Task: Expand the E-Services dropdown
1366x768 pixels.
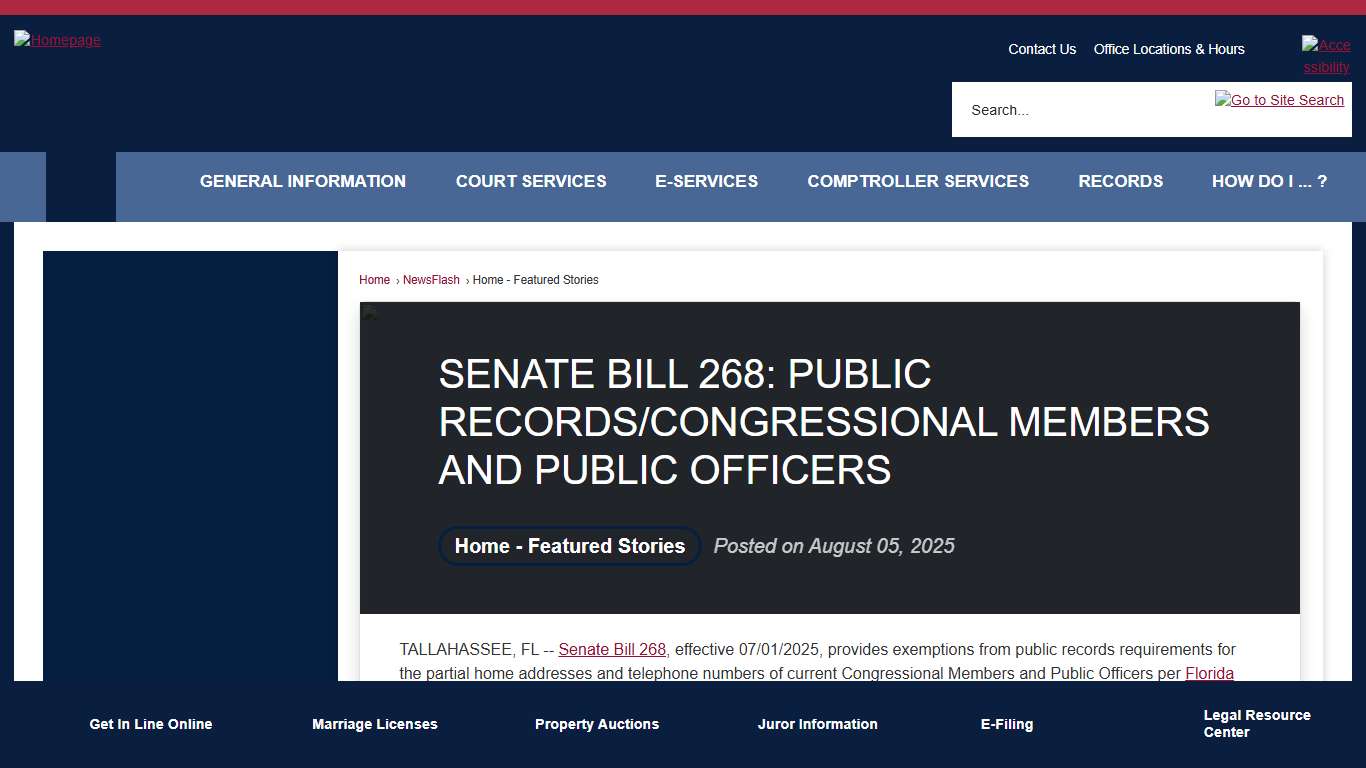Action: click(x=706, y=181)
